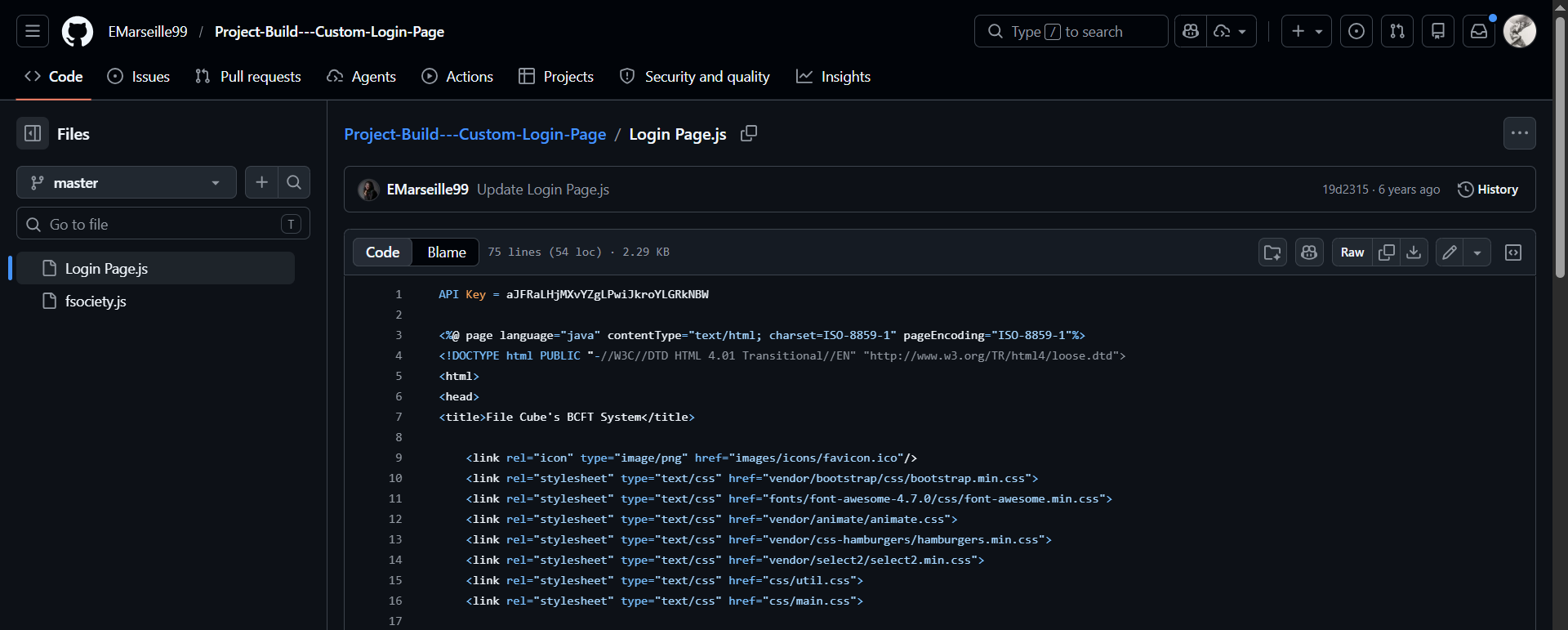This screenshot has width=1568, height=630.
Task: Open your issues from header icon
Action: 1356,31
